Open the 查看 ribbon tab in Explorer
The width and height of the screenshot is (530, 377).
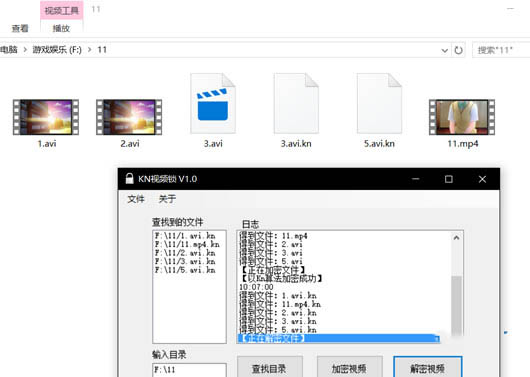(x=20, y=28)
